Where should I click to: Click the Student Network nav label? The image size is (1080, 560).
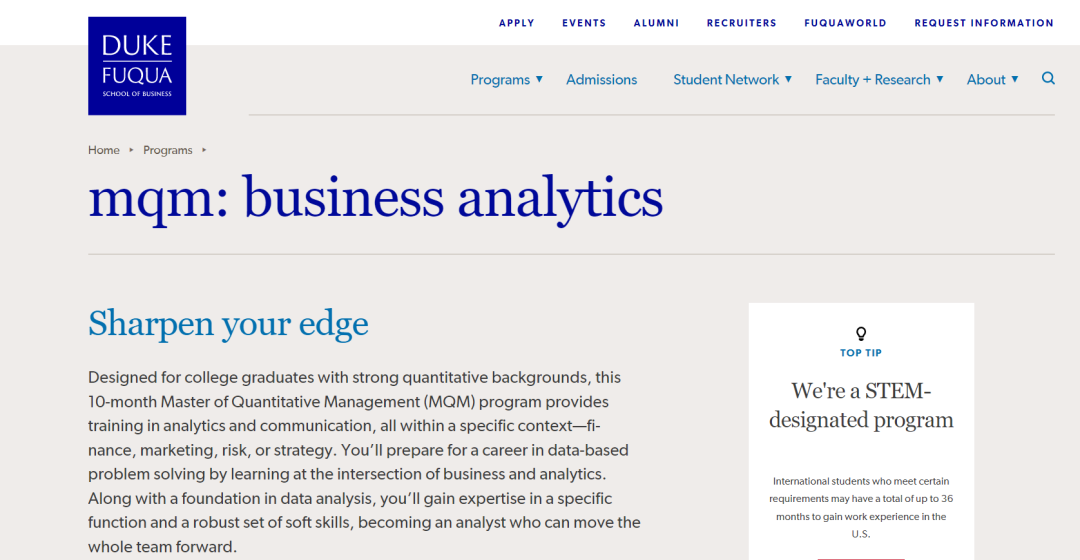[x=726, y=80]
